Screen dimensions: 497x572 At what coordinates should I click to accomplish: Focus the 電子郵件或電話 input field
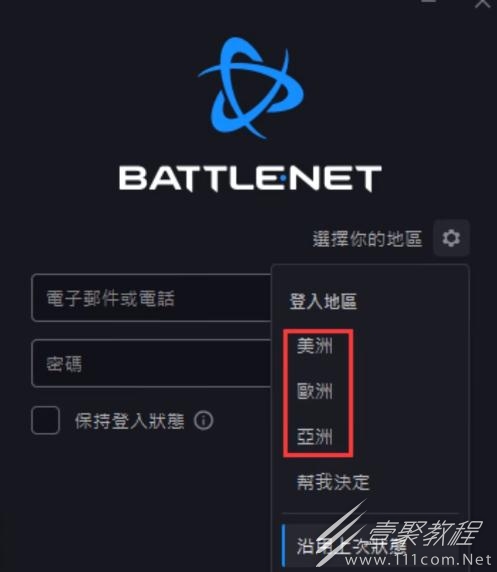click(x=151, y=298)
